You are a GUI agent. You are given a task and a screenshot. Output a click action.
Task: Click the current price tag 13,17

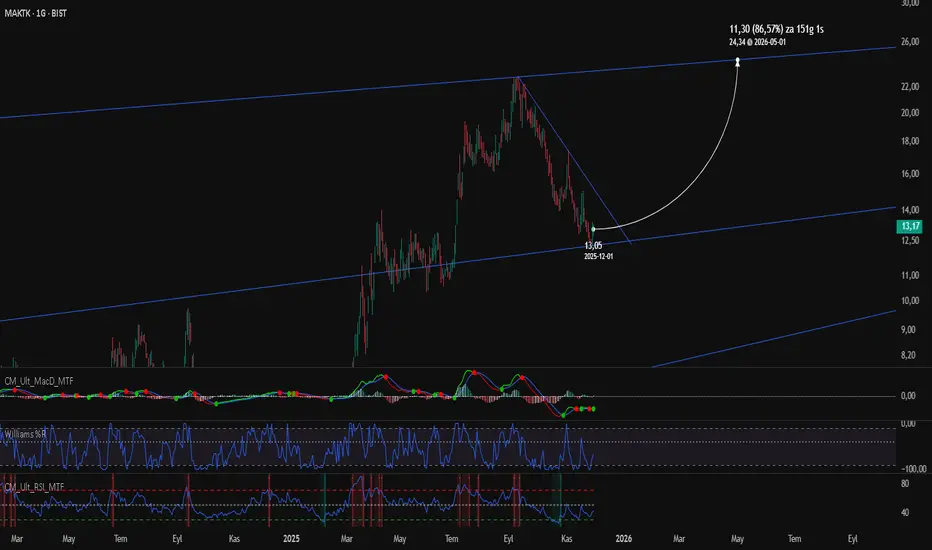point(909,226)
